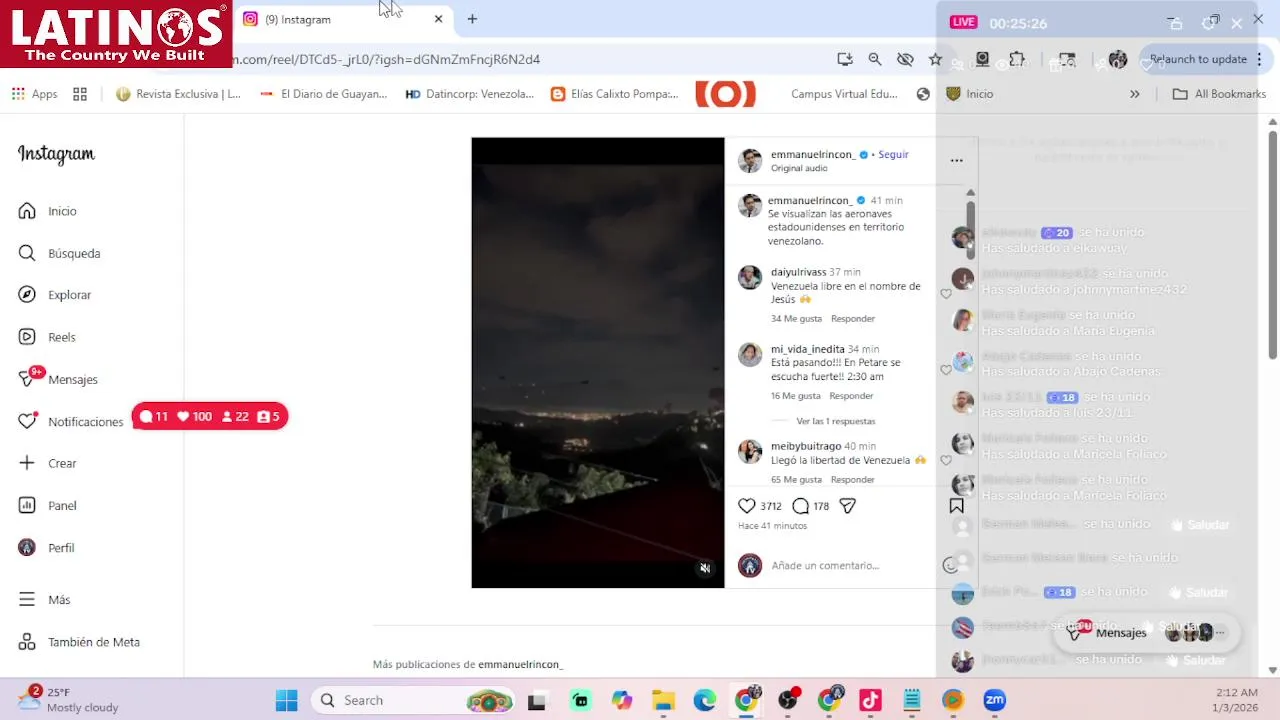Open TikTok app from taskbar
Viewport: 1280px width, 720px height.
pyautogui.click(x=870, y=701)
